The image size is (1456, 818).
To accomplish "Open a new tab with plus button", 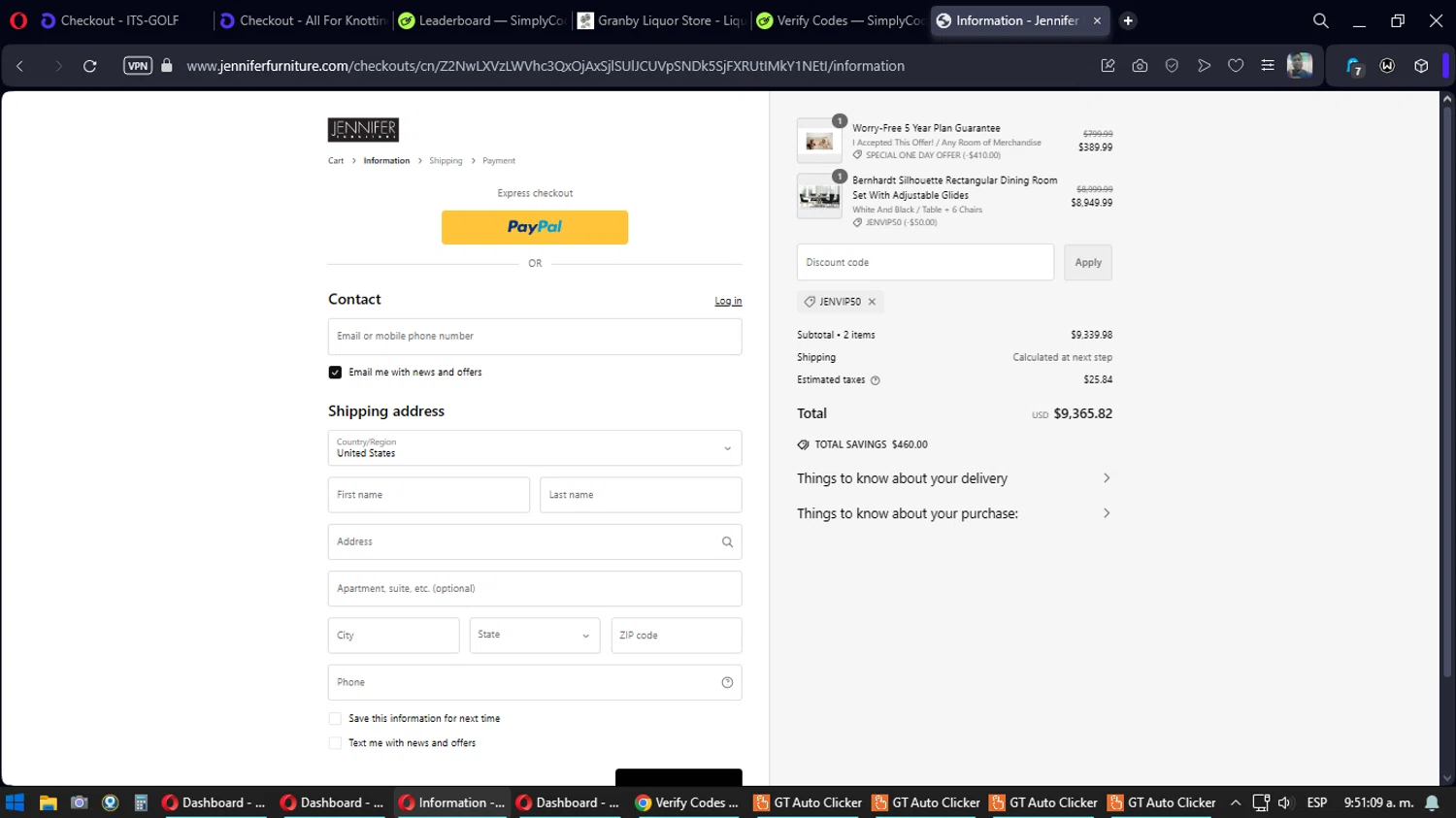I will pos(1128,20).
